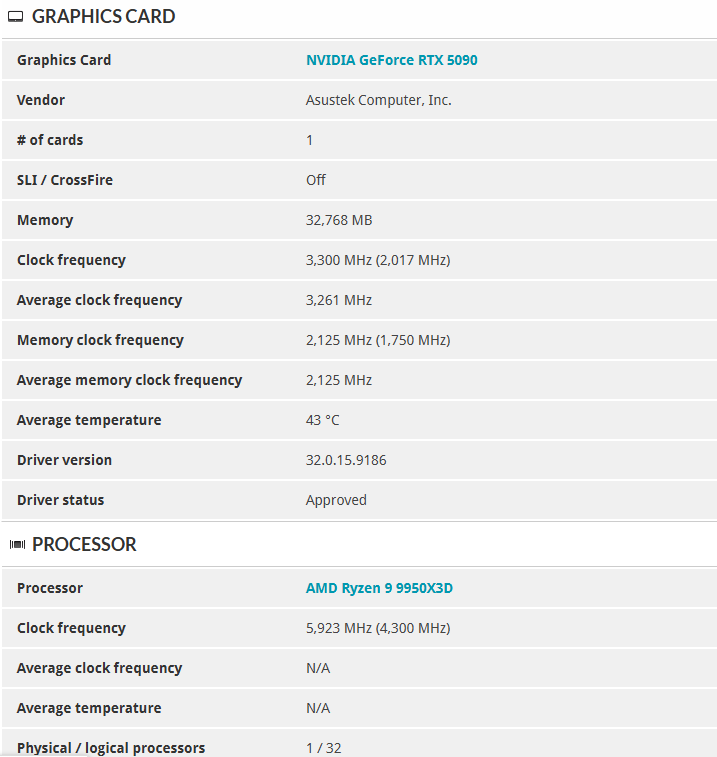
Task: Click the Average memory clock frequency label
Action: coord(129,380)
